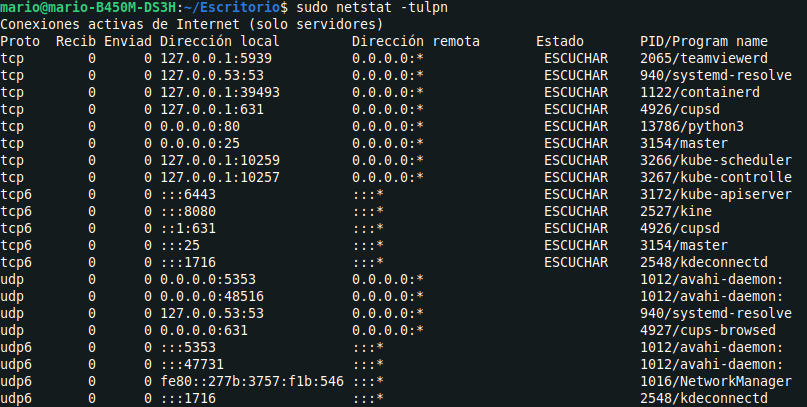
Task: Click the 3172/kube-apiserver program name
Action: [x=716, y=194]
